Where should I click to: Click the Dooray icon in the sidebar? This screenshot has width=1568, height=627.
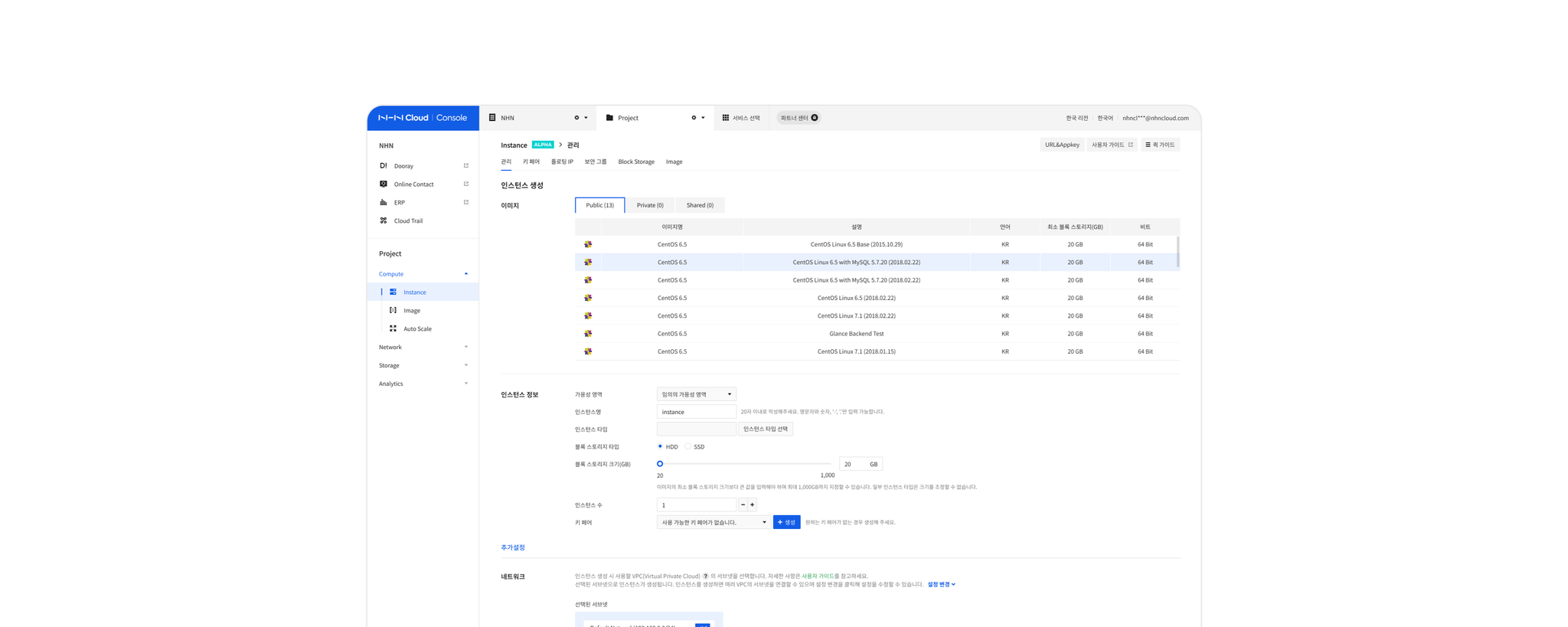point(384,165)
